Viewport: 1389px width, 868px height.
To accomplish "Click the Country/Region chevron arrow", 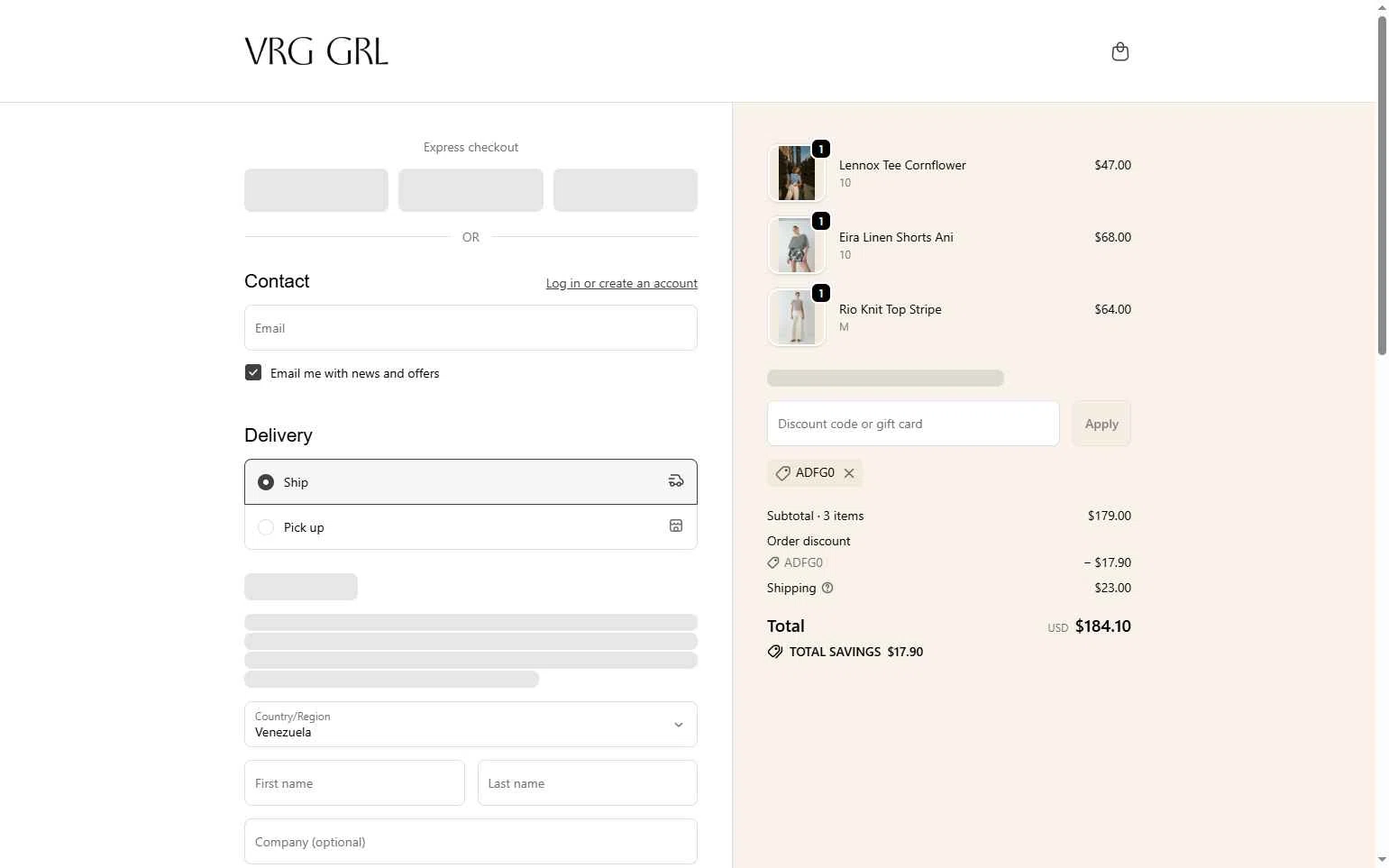I will pos(679,725).
